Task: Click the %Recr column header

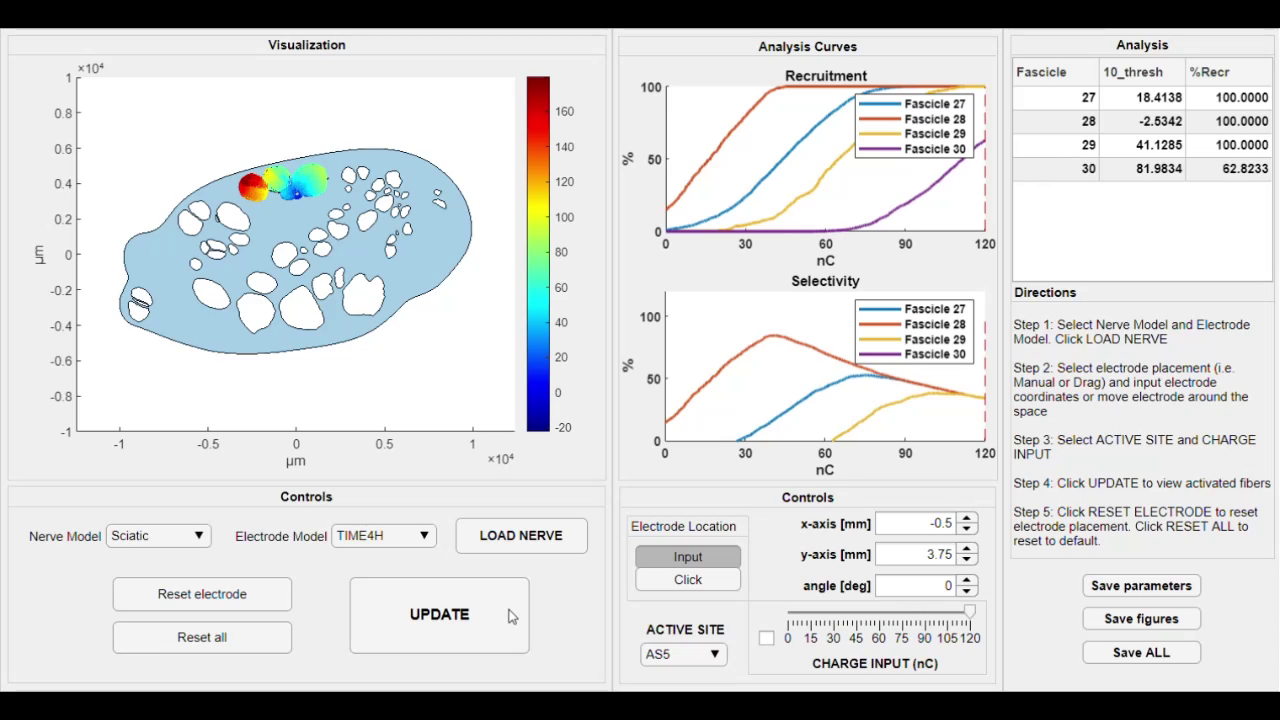Action: [1229, 72]
